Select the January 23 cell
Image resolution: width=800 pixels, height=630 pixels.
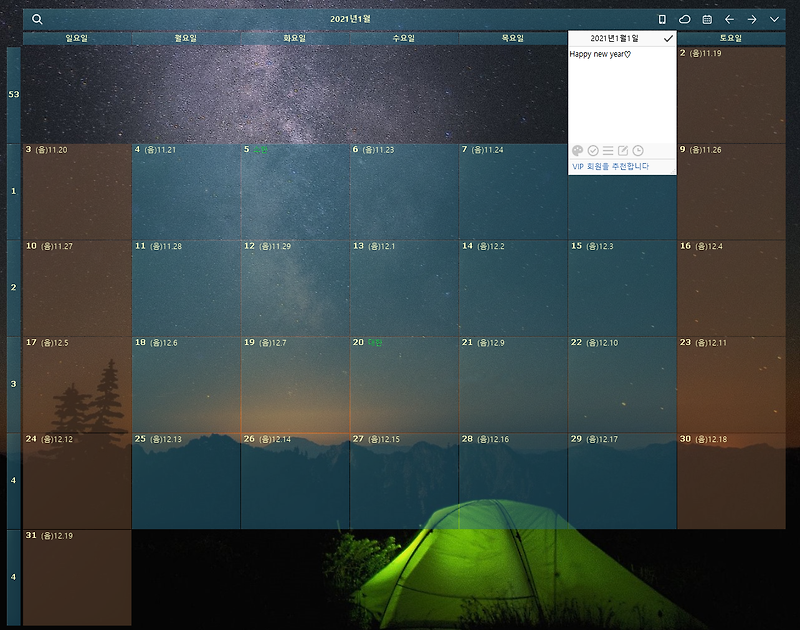pos(731,385)
